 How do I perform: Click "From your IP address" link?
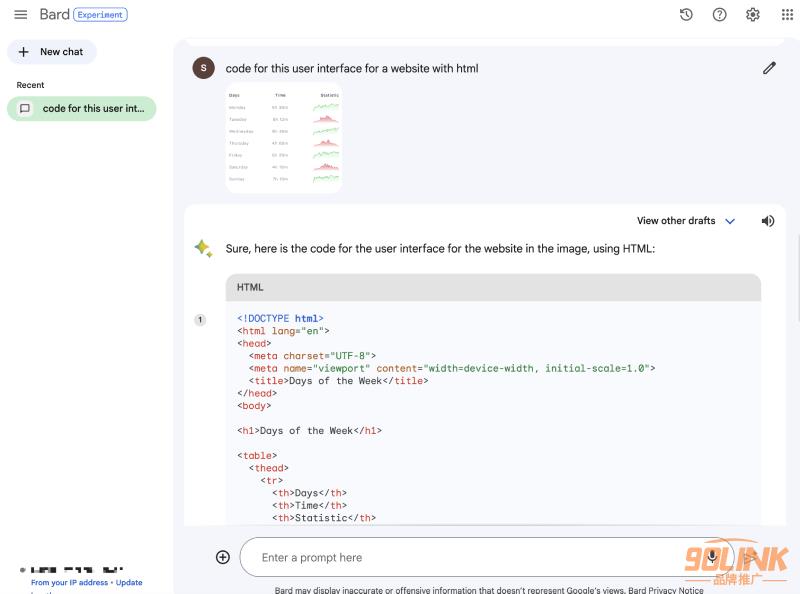point(69,582)
